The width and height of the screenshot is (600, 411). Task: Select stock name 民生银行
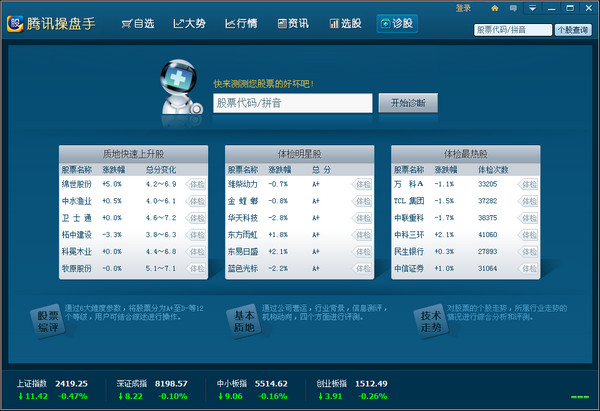tap(409, 251)
